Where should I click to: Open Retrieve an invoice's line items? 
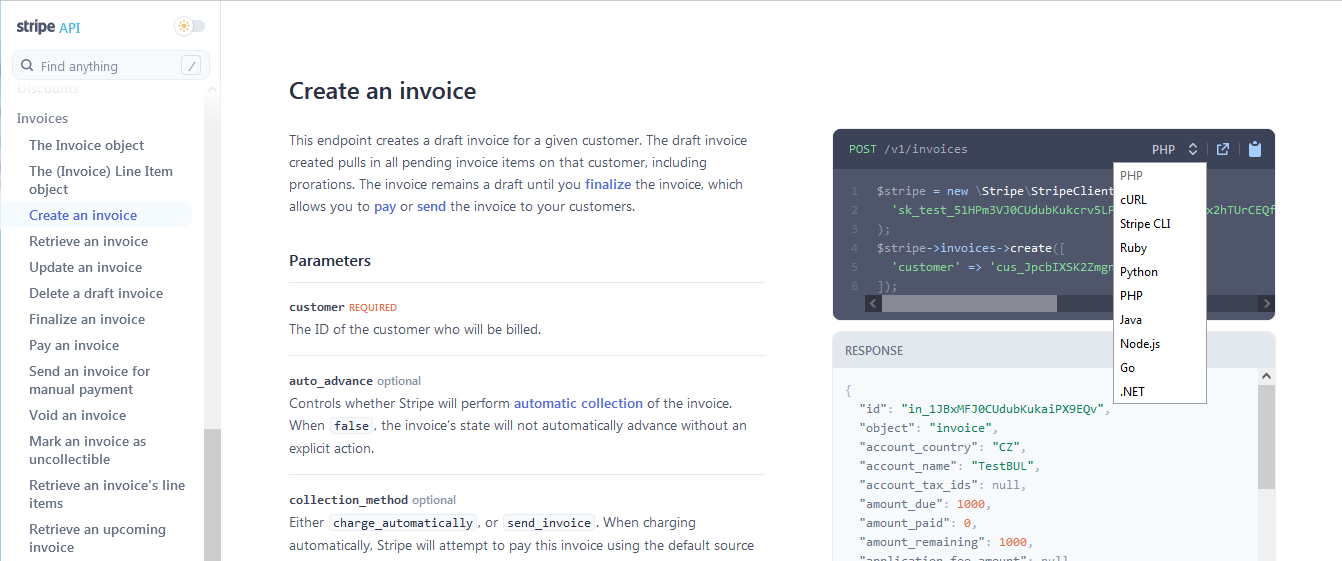point(107,494)
